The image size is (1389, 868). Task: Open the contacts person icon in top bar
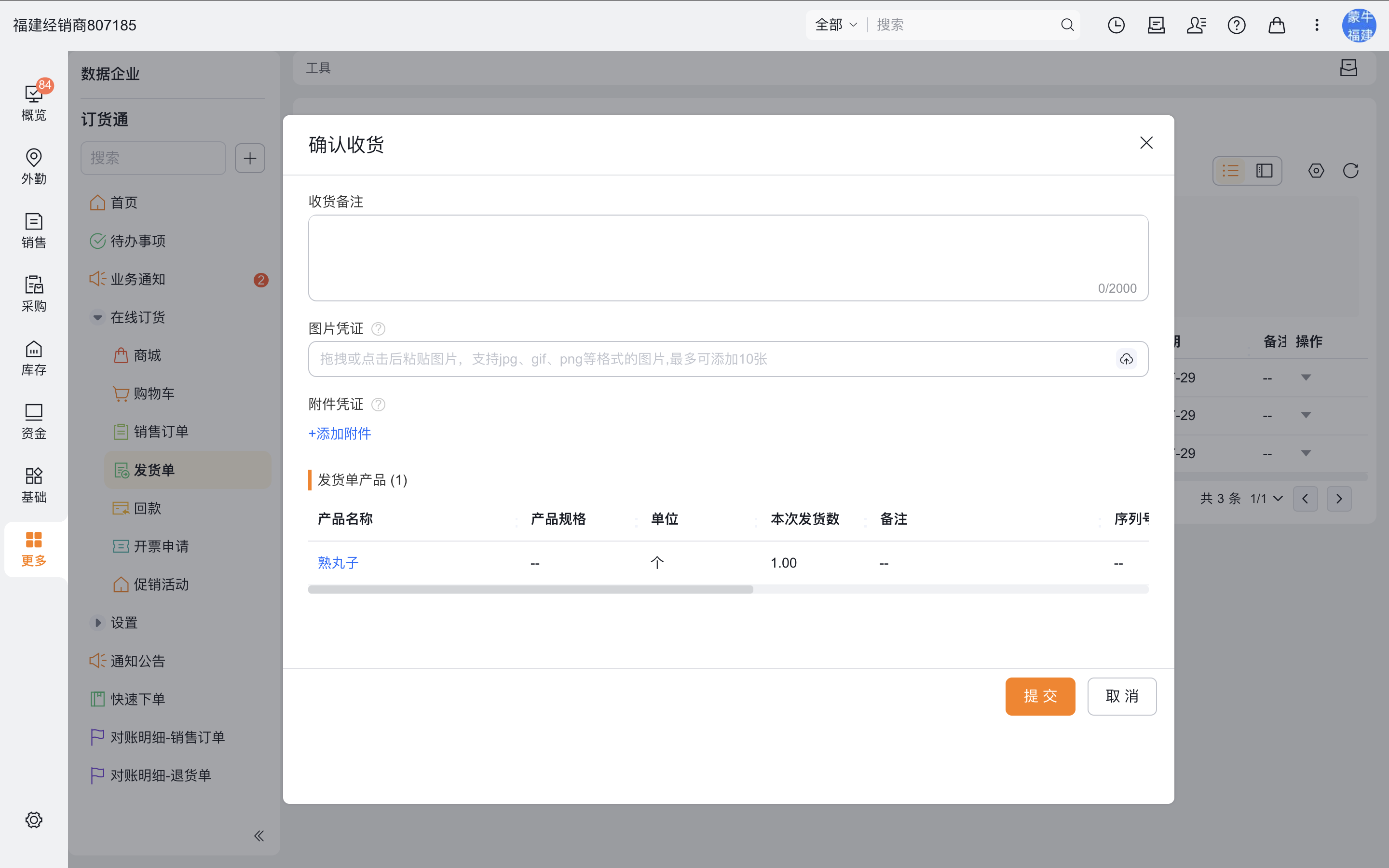coord(1196,25)
